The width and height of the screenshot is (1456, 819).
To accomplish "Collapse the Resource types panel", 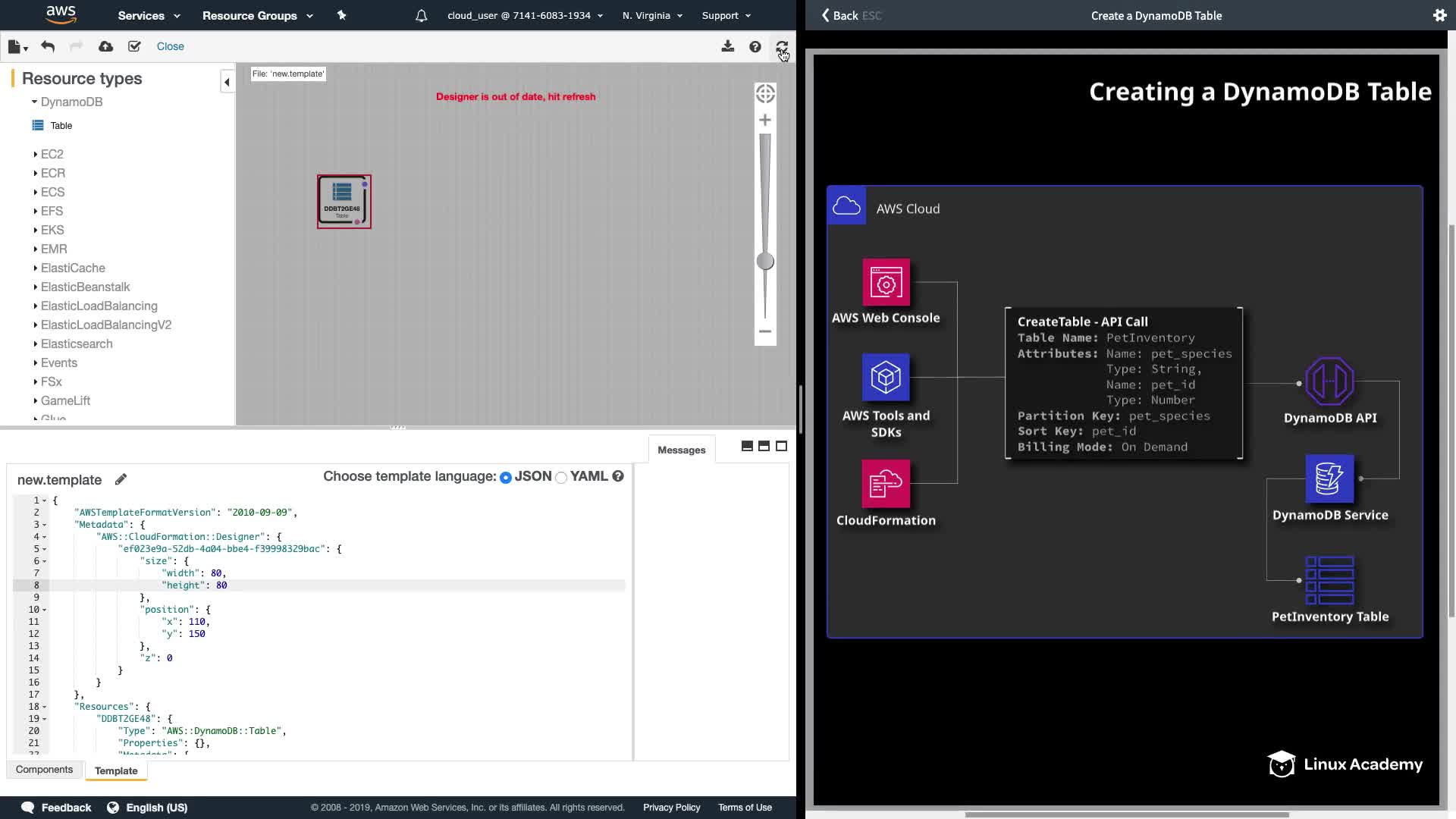I will coord(227,82).
